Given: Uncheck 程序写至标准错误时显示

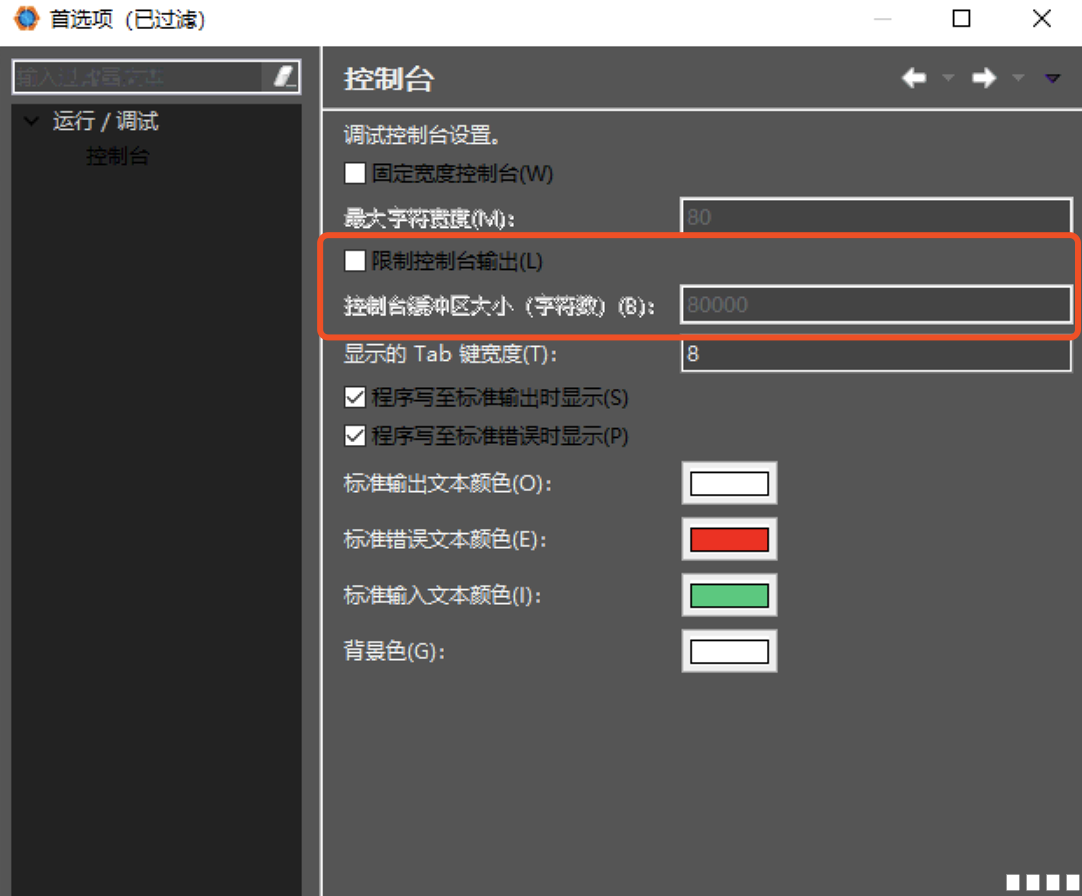Looking at the screenshot, I should (x=355, y=436).
